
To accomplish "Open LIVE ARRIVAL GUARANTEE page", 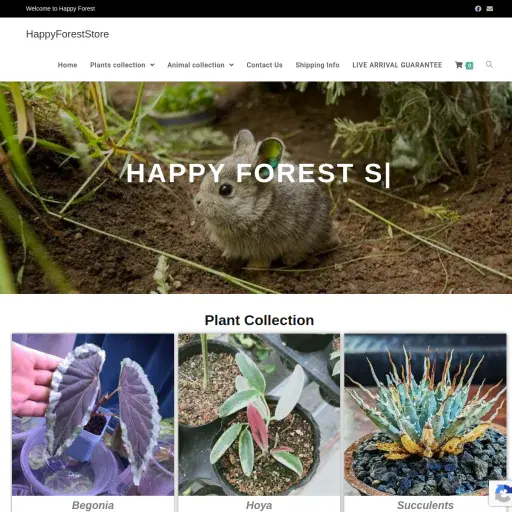I will pos(397,65).
